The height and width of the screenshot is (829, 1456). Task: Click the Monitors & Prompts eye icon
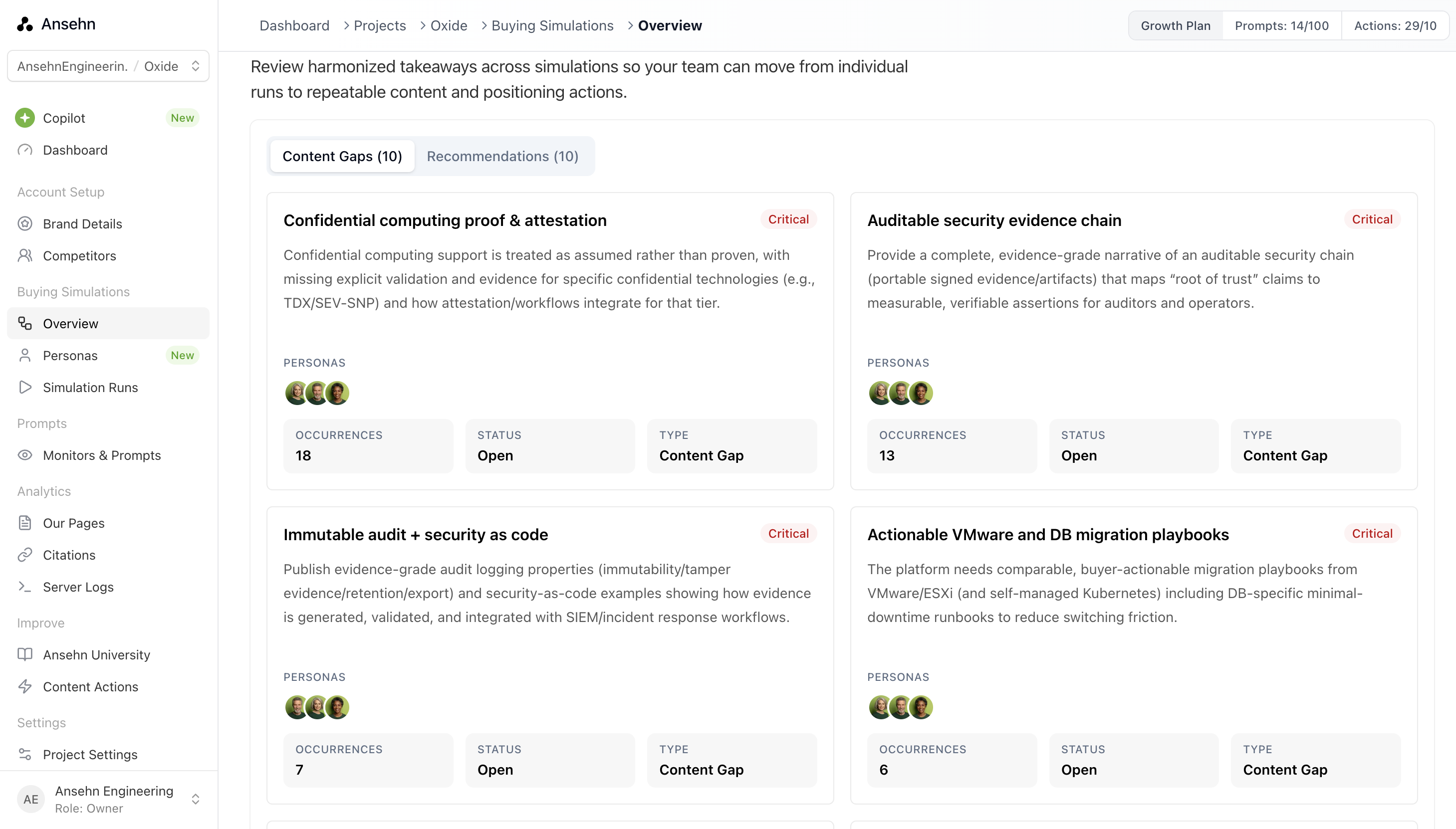24,455
